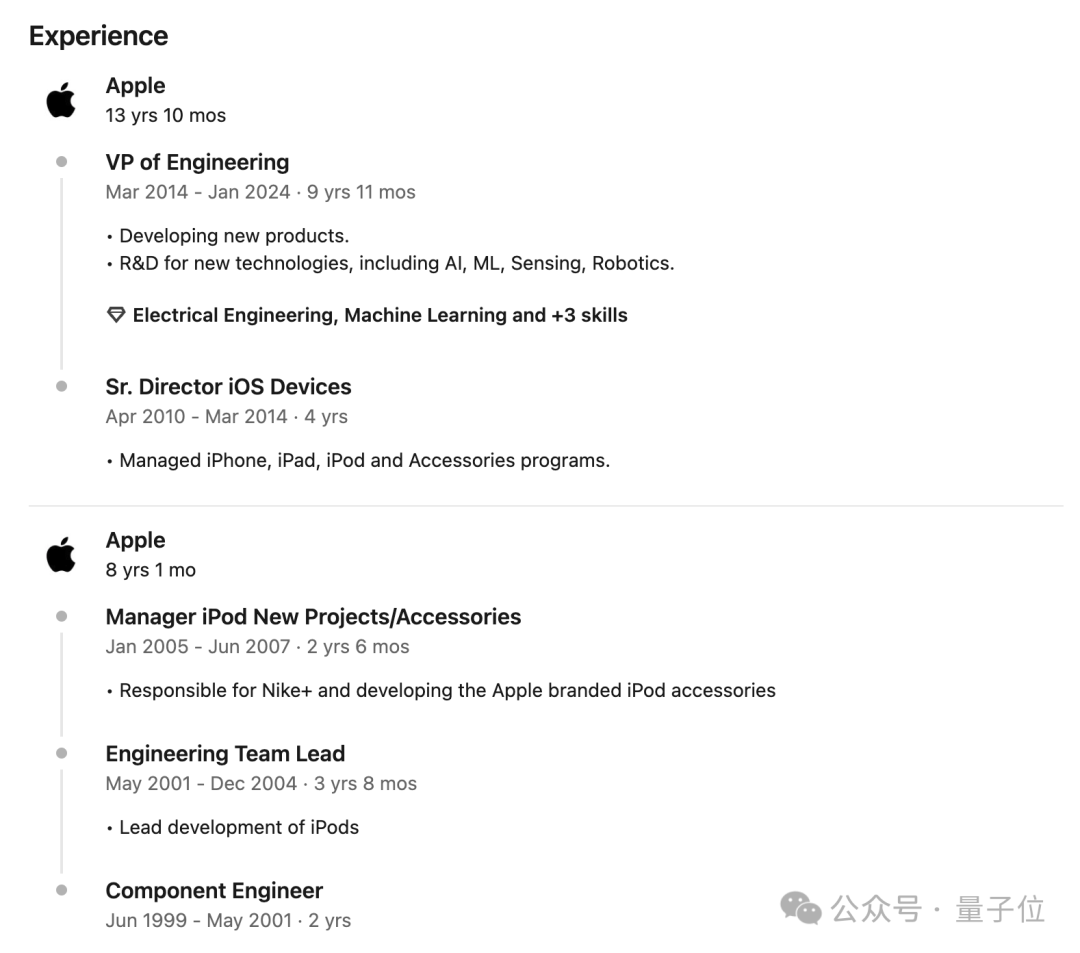Viewport: 1080px width, 953px height.
Task: Click the VP of Engineering timeline dot
Action: (62, 162)
